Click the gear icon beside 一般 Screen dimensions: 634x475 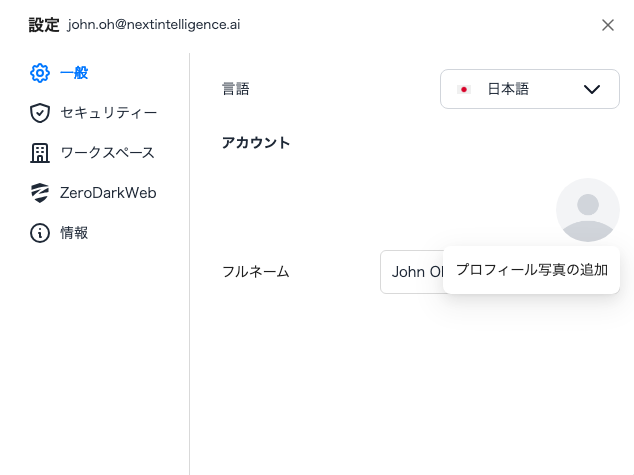(x=40, y=73)
